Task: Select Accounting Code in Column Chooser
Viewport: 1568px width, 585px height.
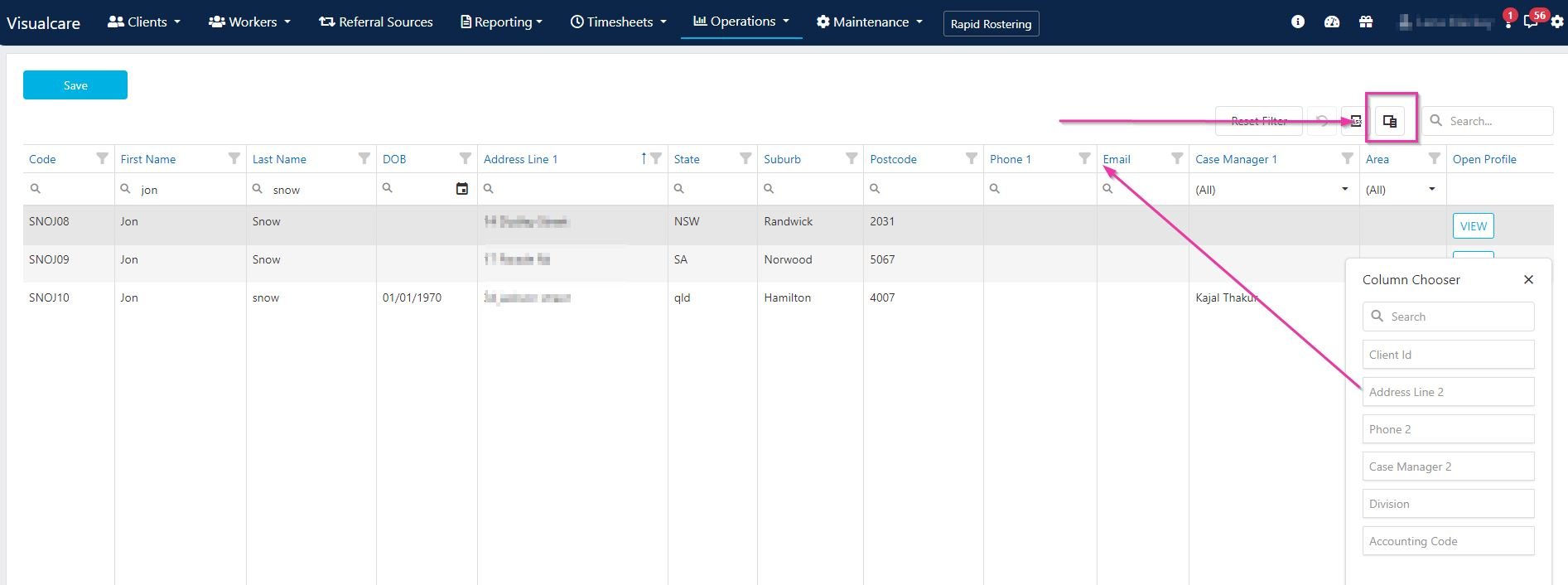Action: tap(1448, 541)
